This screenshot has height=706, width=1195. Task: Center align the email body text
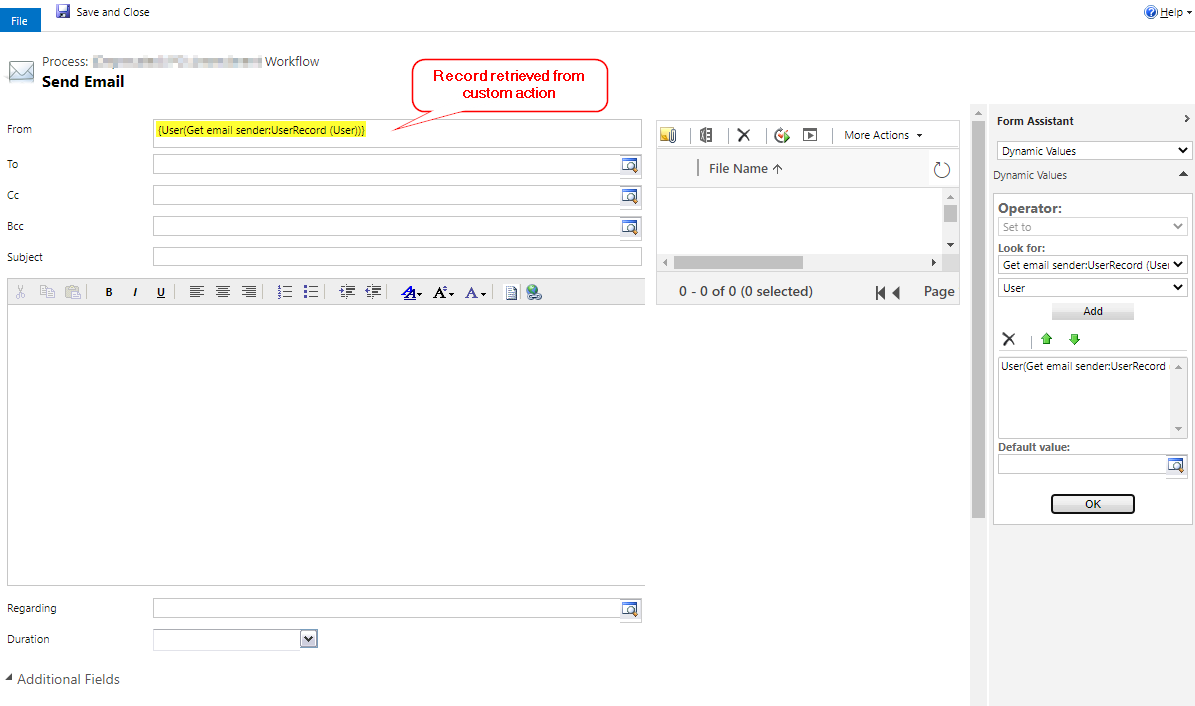click(223, 292)
